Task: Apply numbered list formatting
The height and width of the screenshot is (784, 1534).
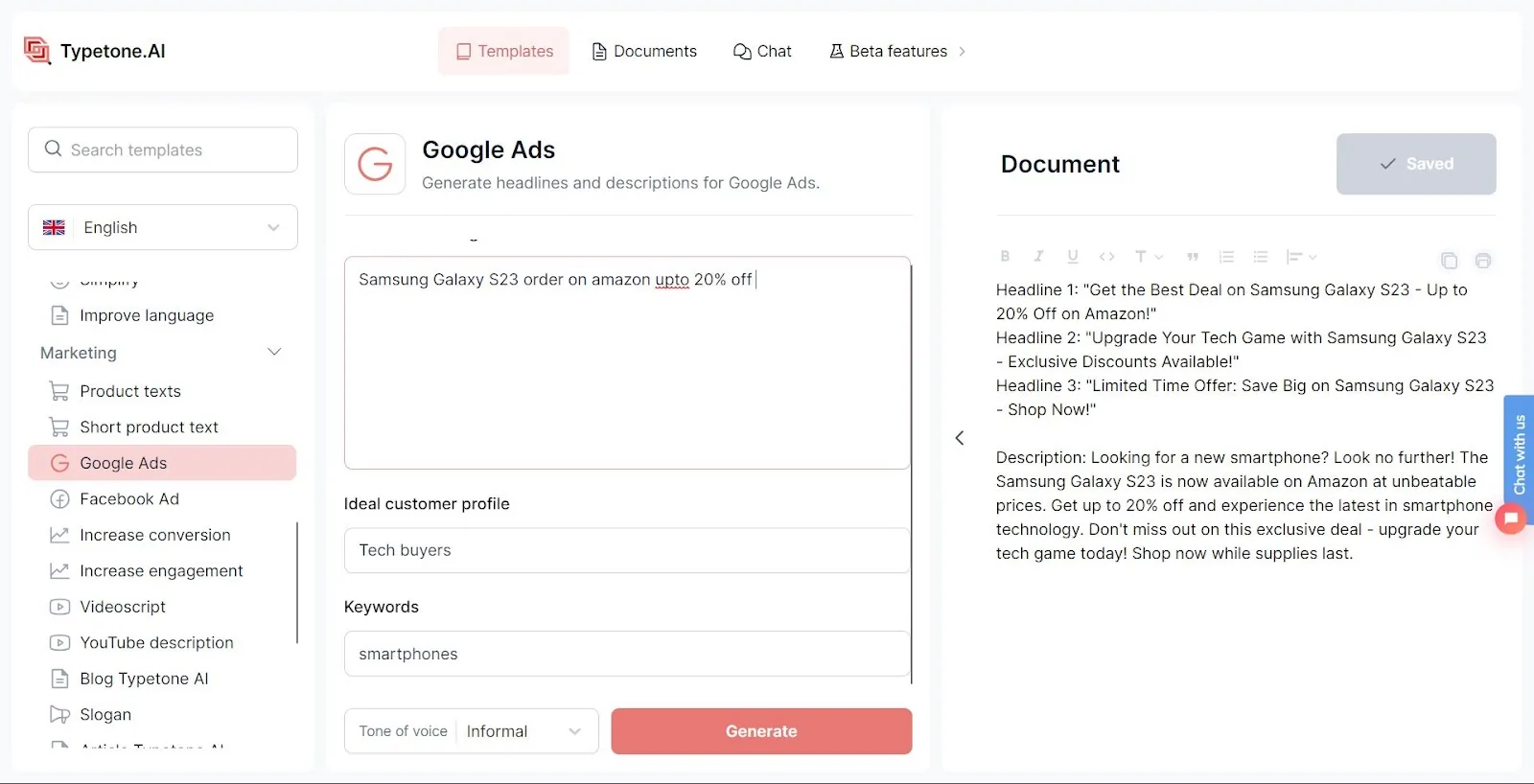Action: point(1226,257)
